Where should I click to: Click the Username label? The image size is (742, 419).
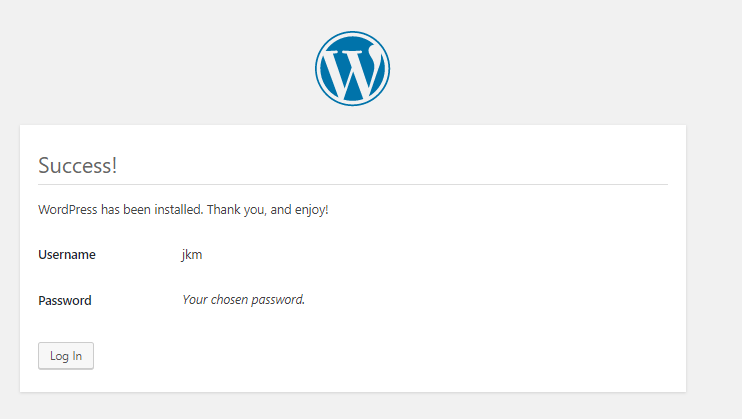point(67,255)
